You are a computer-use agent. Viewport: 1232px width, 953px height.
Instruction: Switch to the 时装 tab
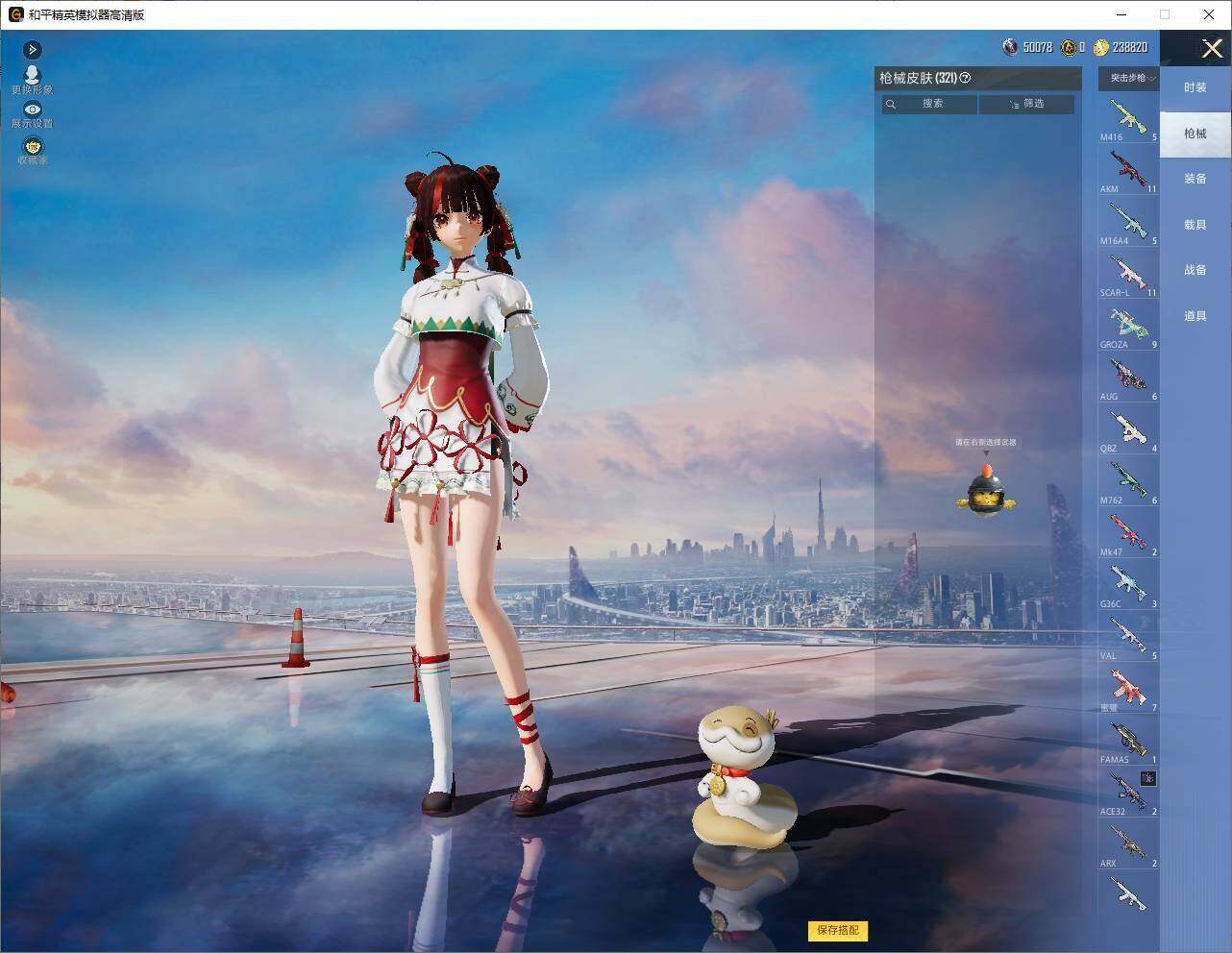point(1195,87)
